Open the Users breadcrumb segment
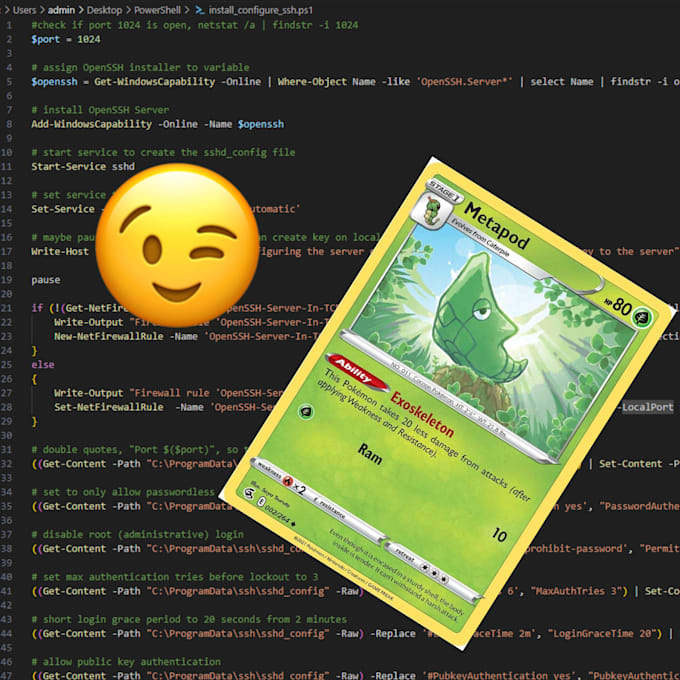 [24, 10]
